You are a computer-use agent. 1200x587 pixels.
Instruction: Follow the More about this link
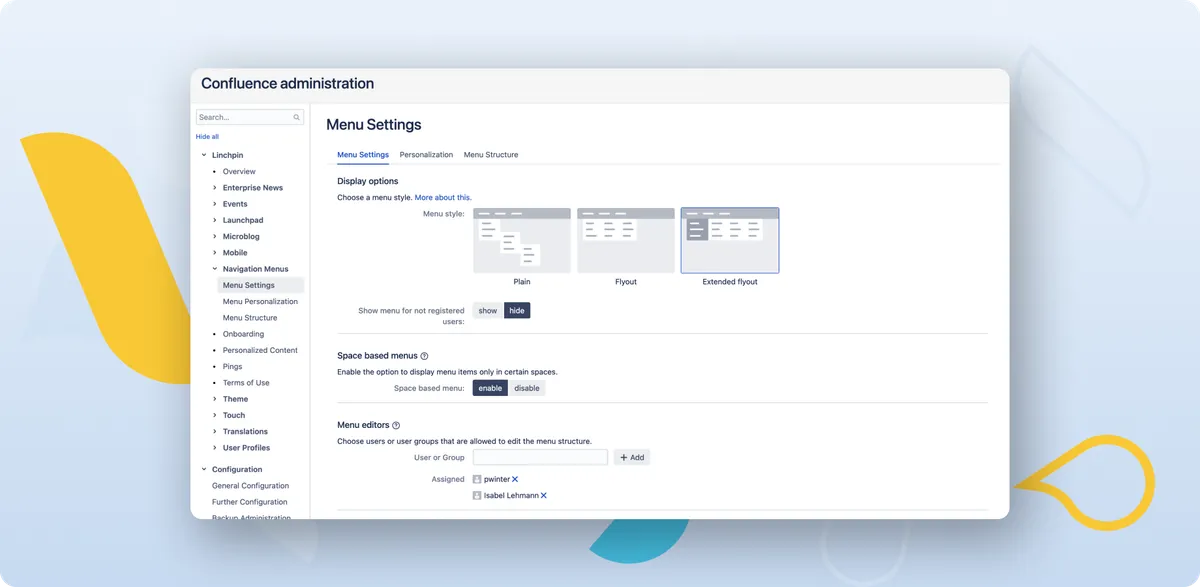click(x=443, y=198)
